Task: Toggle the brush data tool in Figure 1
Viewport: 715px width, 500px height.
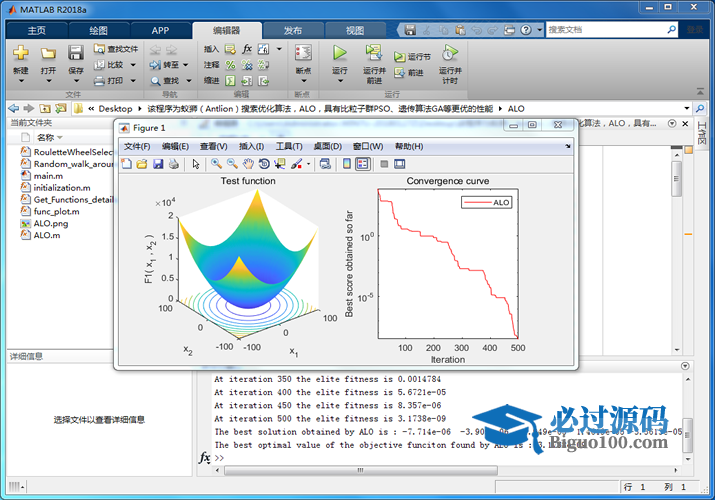Action: pyautogui.click(x=296, y=164)
